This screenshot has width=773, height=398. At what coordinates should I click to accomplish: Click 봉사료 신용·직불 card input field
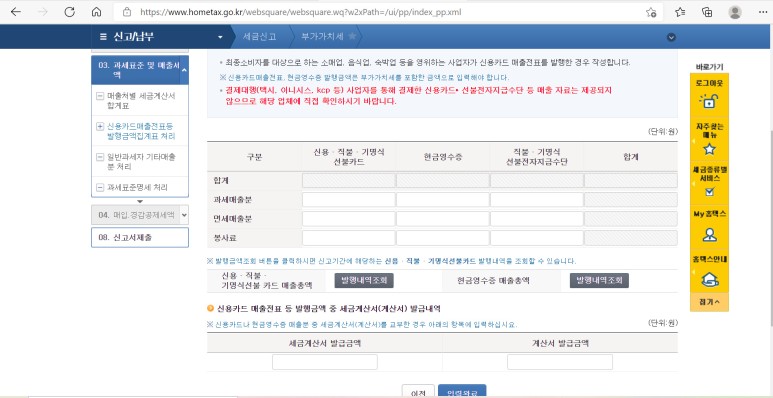tap(349, 238)
